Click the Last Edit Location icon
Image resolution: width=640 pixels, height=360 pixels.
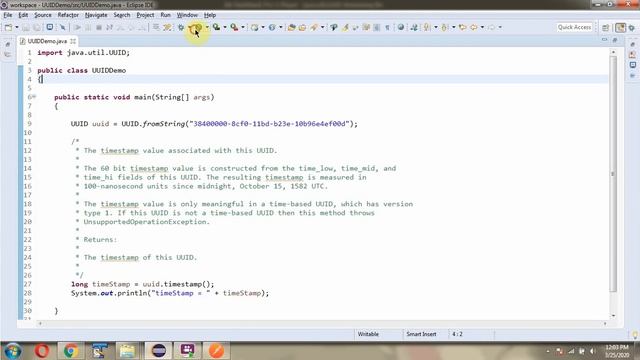(x=462, y=27)
